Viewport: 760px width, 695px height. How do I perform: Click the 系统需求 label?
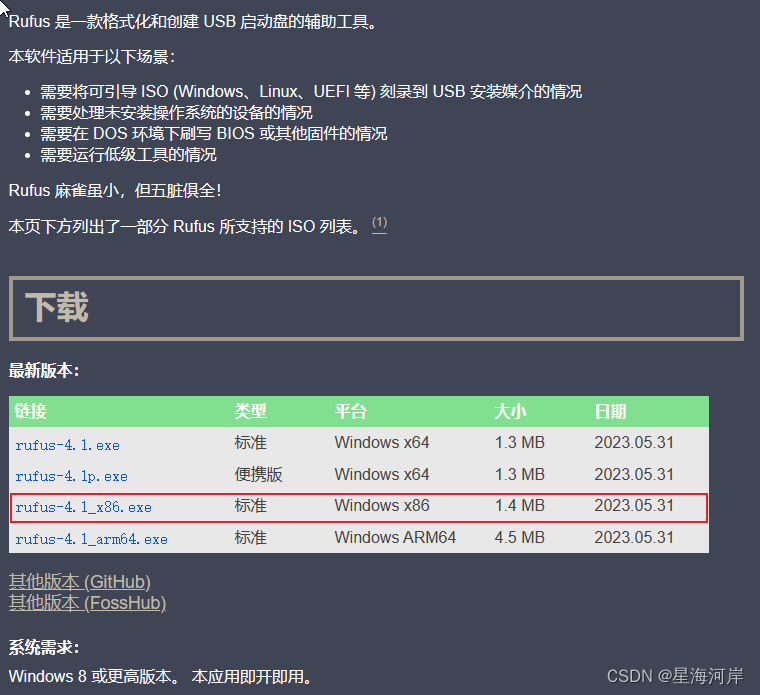[44, 648]
